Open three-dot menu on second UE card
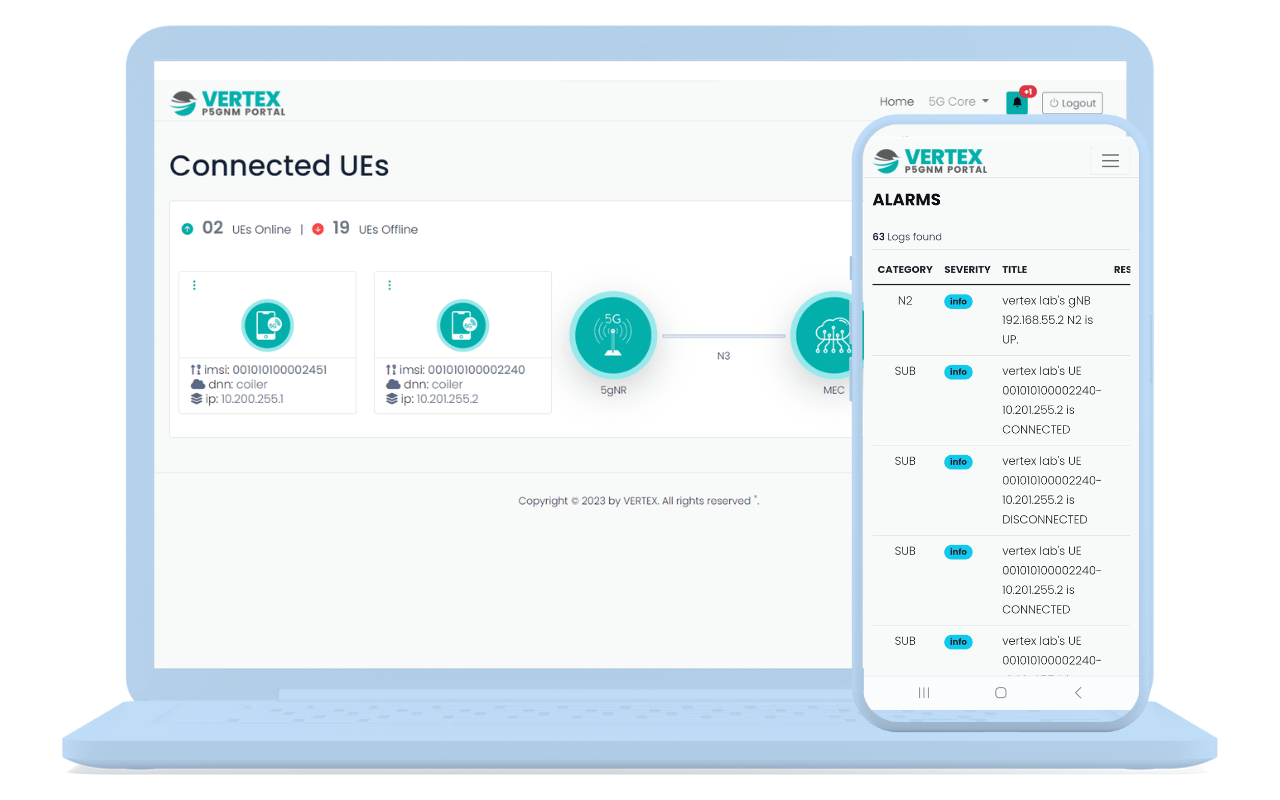The image size is (1280, 800). [x=389, y=285]
